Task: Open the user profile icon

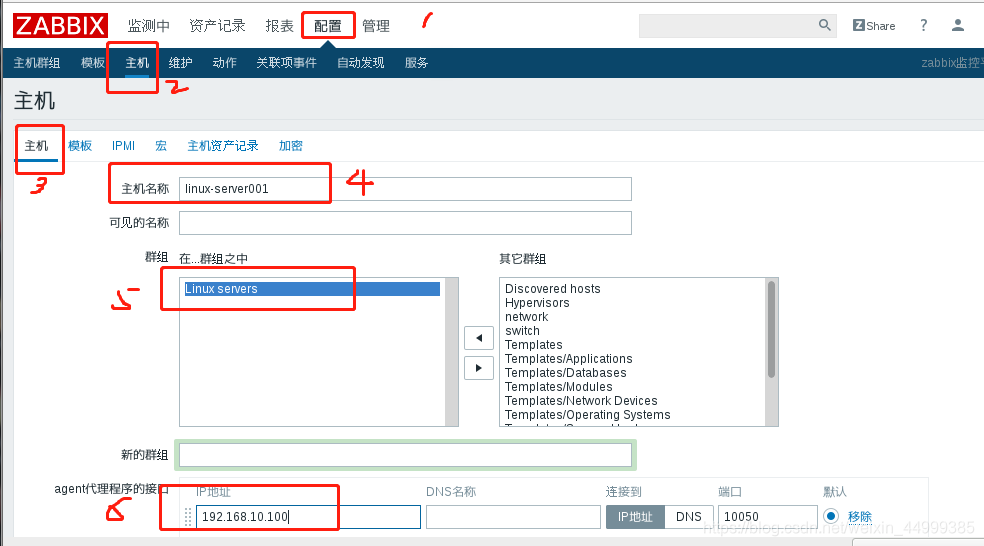Action: (958, 25)
